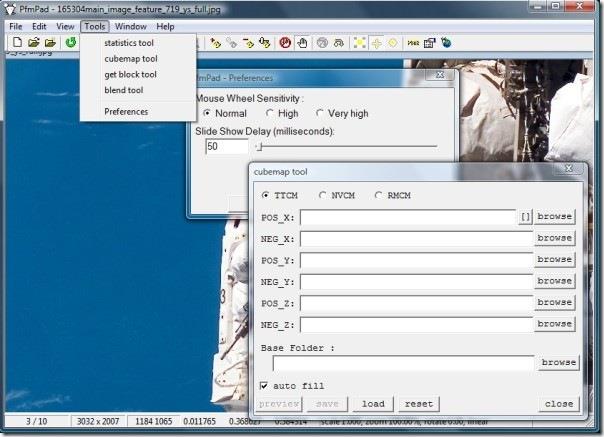604x437 pixels.
Task: Open the Window menu
Action: pos(130,26)
